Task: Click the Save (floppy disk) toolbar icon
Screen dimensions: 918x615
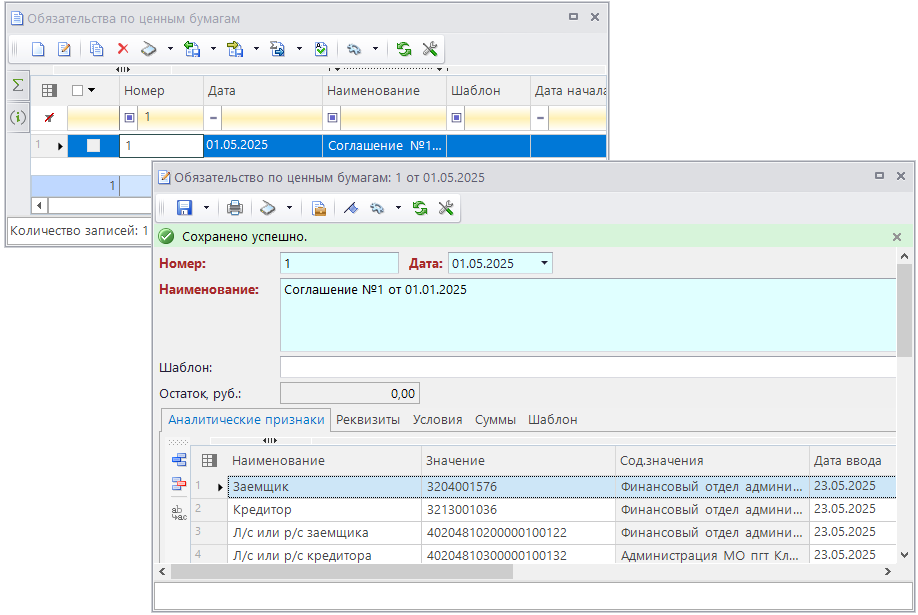Action: 184,208
